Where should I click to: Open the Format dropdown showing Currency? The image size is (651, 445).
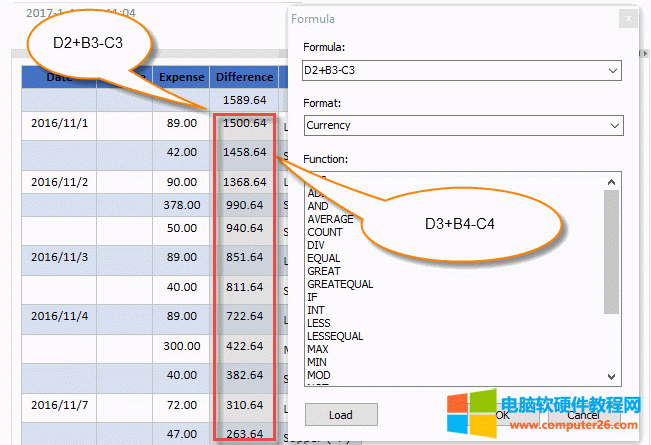(x=612, y=126)
